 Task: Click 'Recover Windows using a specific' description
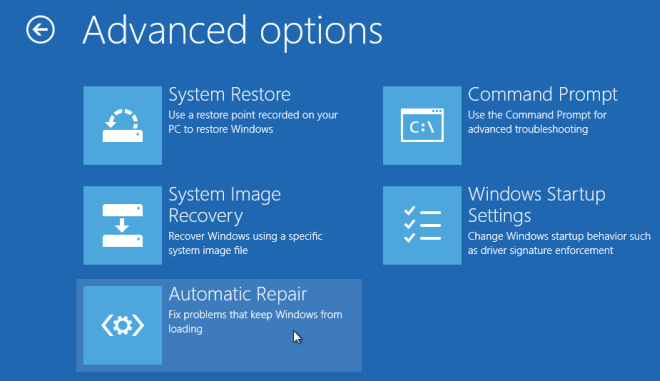point(245,243)
